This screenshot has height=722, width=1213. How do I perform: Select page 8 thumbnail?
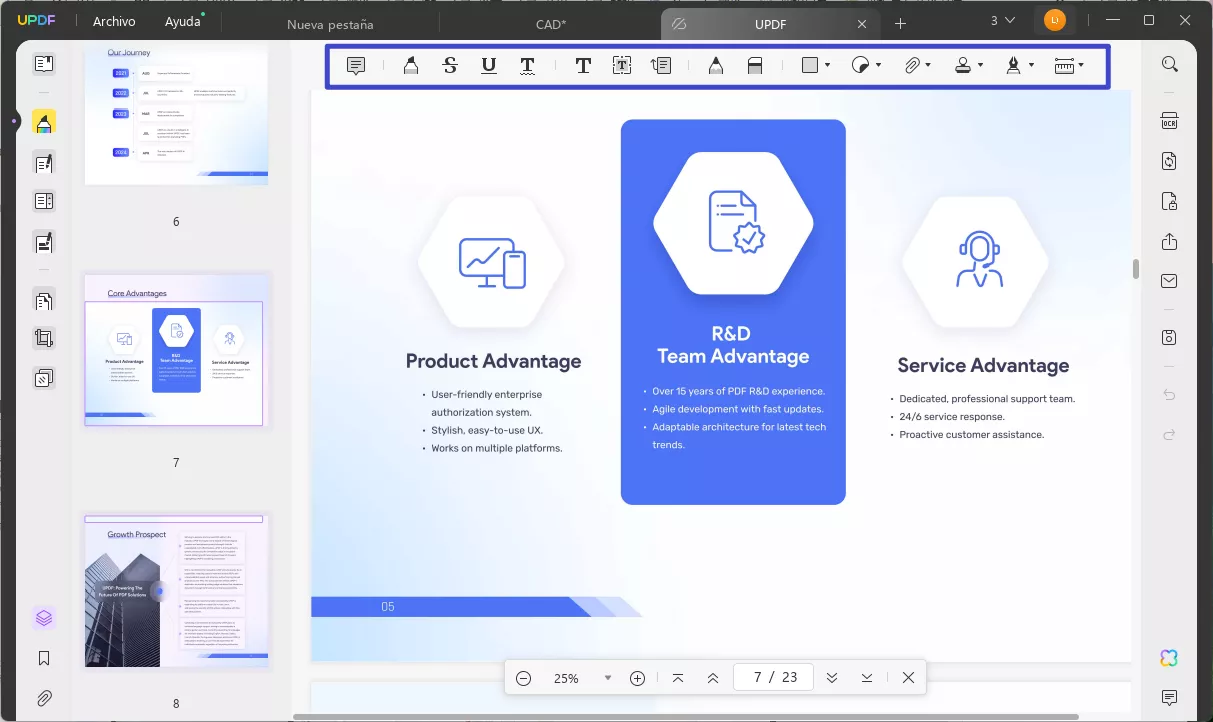click(x=176, y=591)
